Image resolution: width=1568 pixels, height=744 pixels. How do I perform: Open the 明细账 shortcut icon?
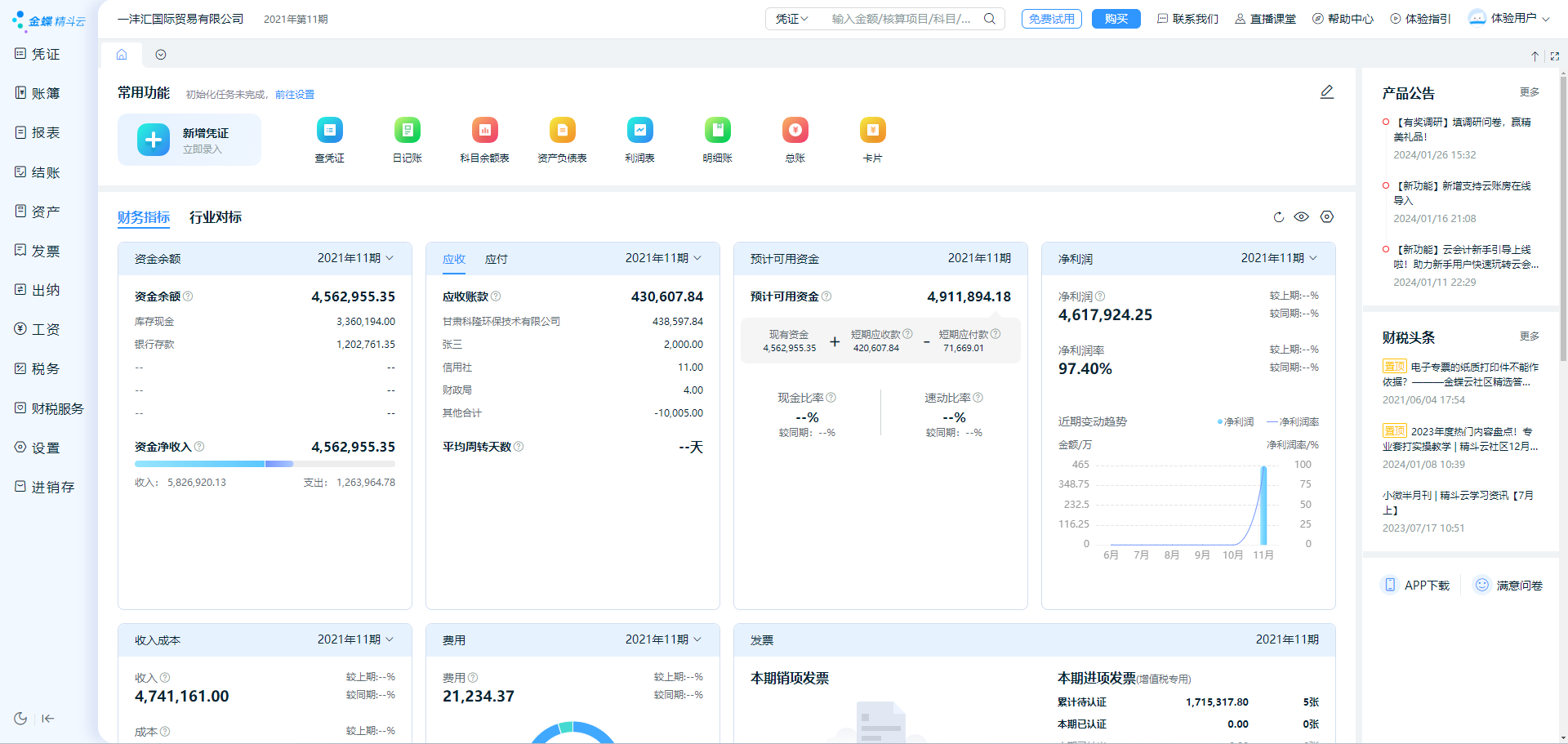[x=717, y=130]
